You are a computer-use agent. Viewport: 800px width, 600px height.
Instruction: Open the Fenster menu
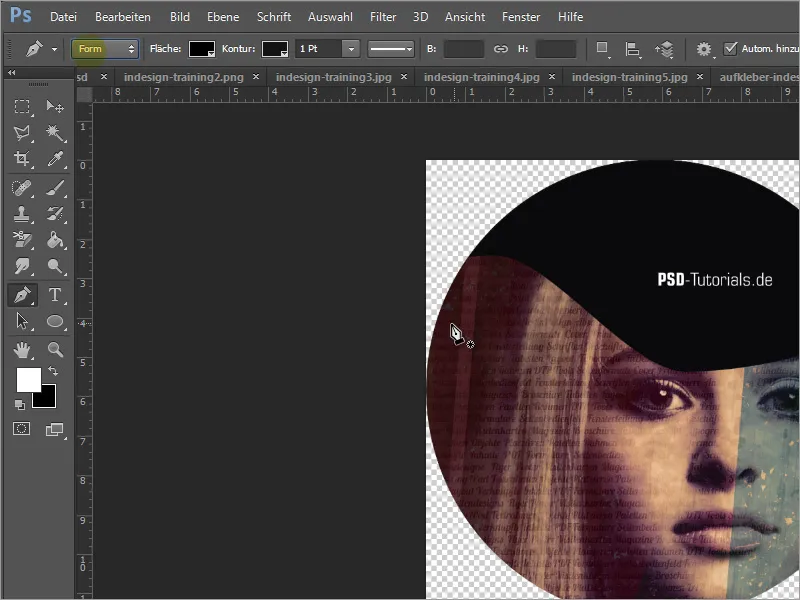[x=521, y=17]
